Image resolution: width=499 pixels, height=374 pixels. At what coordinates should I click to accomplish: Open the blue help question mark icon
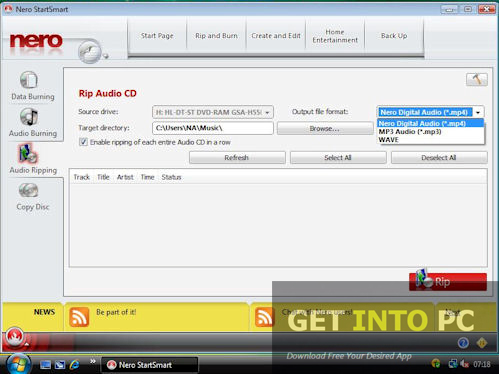coord(463,343)
